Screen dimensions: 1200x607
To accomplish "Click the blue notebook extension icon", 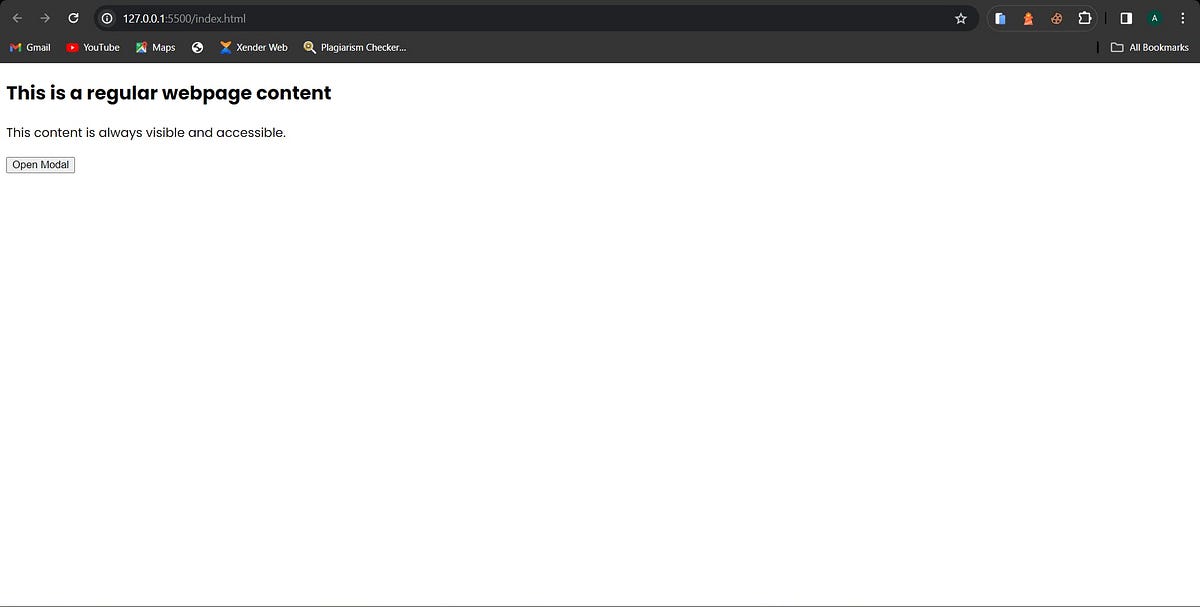I will 1000,17.
